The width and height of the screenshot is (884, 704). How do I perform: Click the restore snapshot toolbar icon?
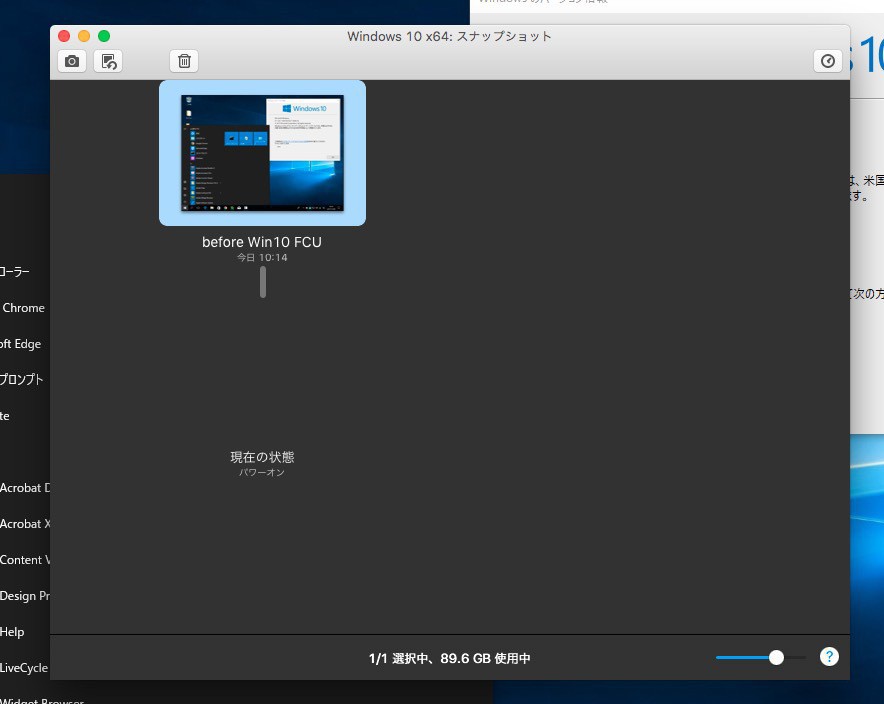pos(108,61)
